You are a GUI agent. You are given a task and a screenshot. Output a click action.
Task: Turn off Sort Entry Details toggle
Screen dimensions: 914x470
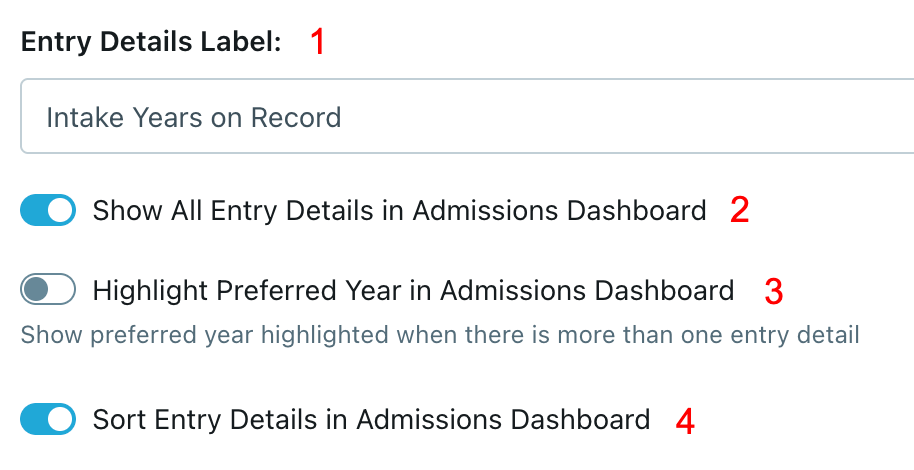[48, 419]
